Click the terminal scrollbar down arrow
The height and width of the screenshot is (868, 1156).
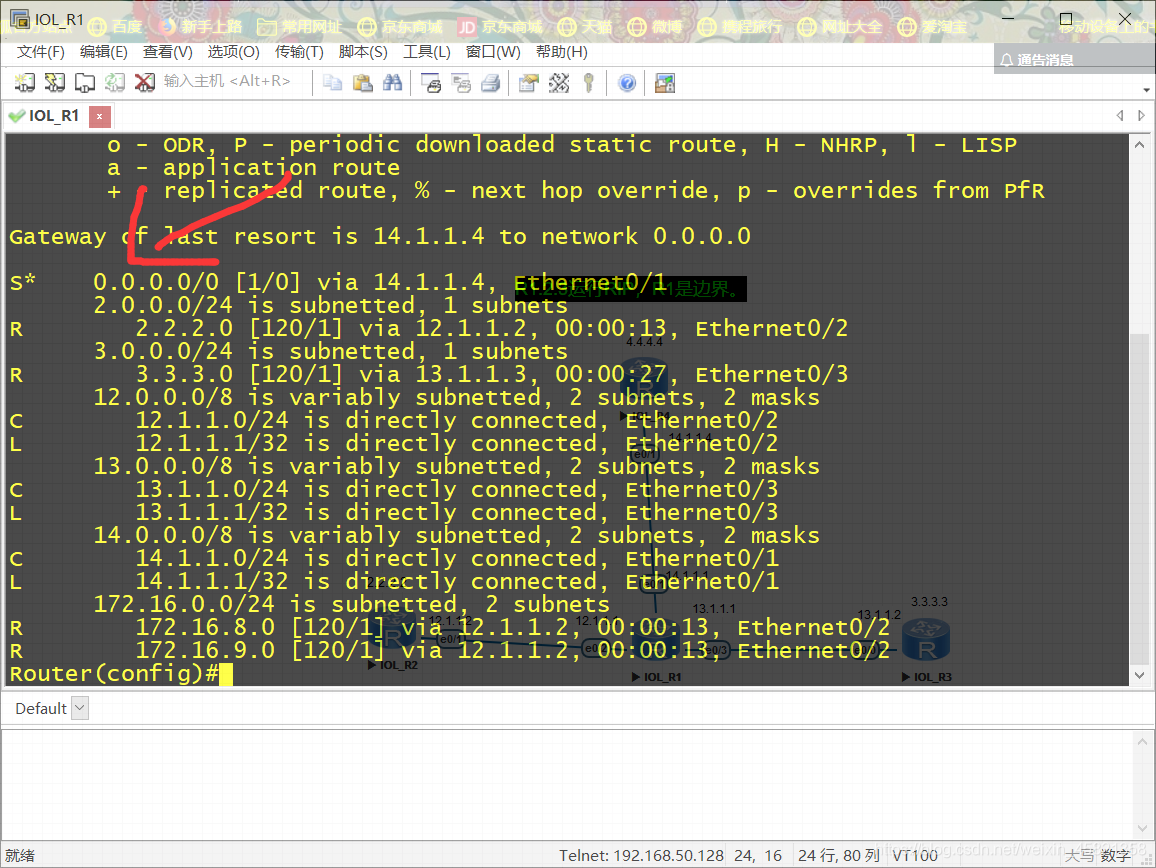(x=1139, y=675)
